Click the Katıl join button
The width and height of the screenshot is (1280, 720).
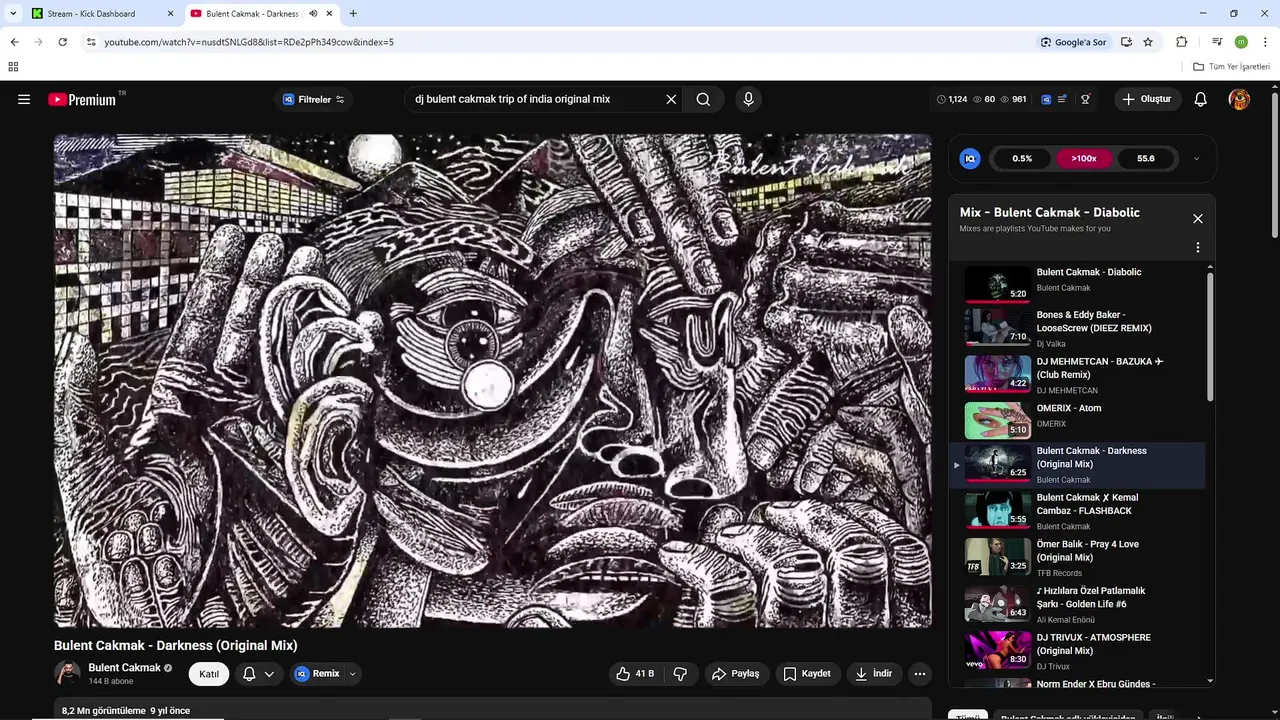[209, 674]
